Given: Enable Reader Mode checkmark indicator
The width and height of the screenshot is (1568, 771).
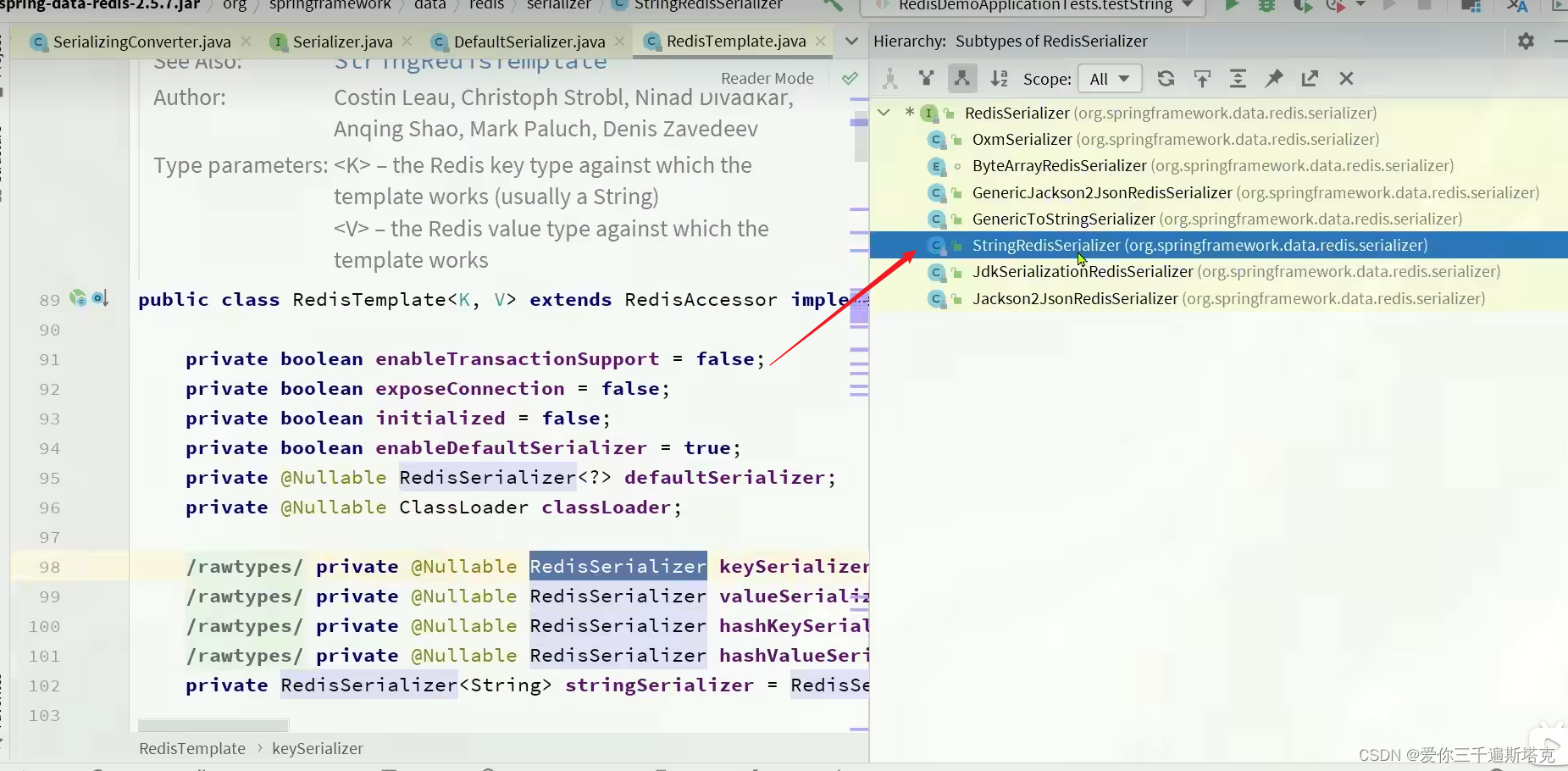Looking at the screenshot, I should tap(850, 78).
